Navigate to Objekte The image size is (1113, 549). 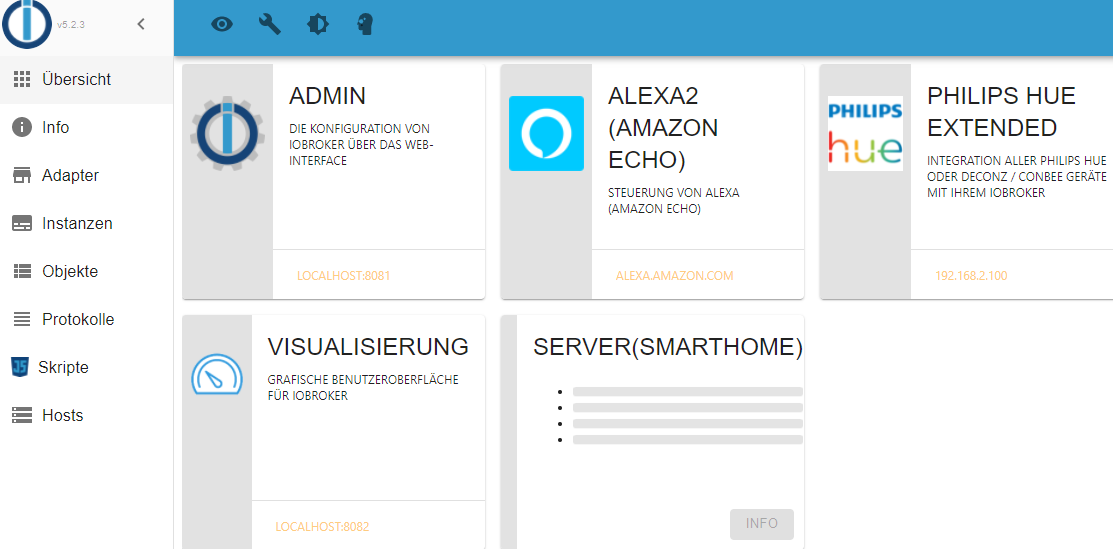pos(87,271)
